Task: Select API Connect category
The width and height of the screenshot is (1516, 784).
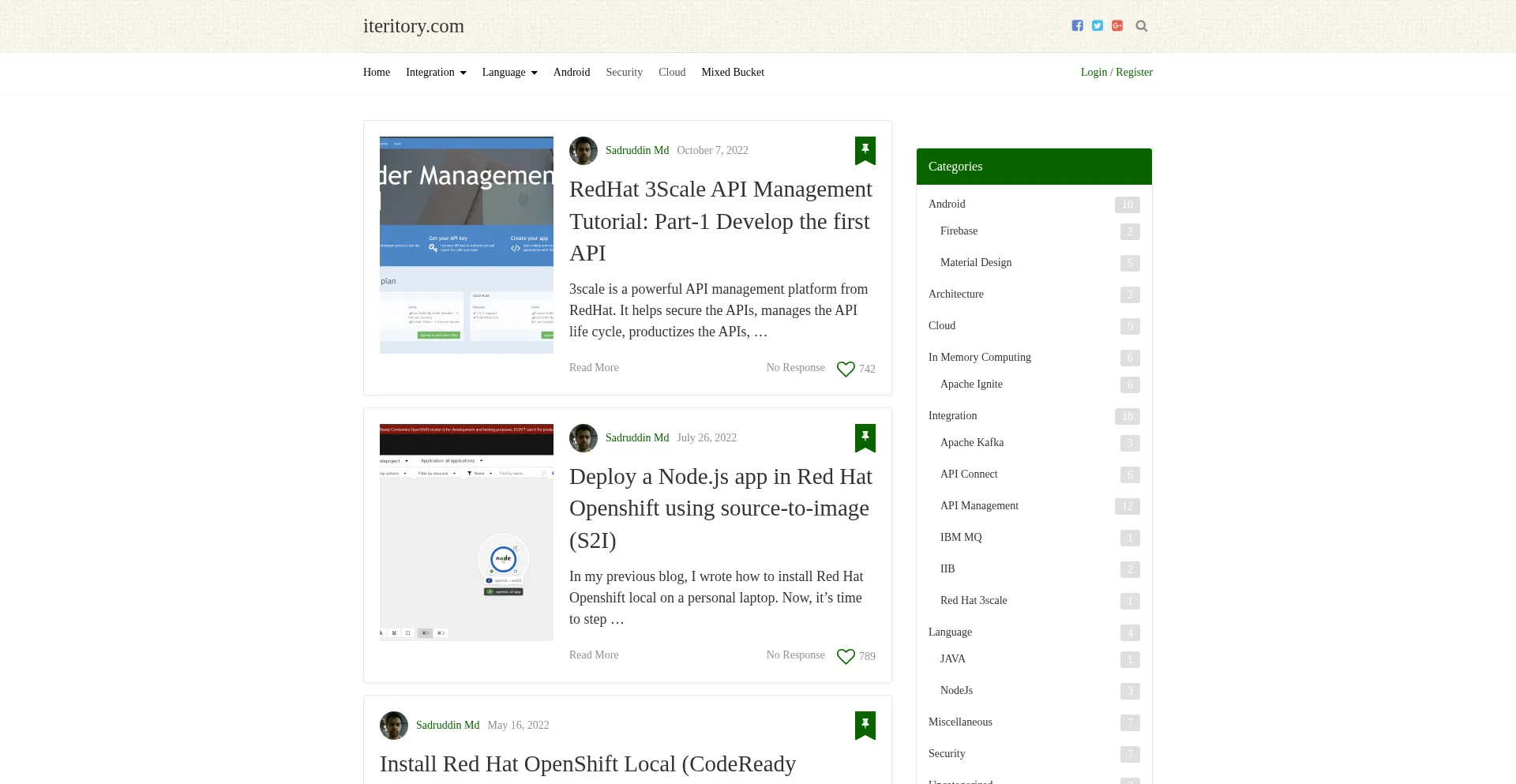Action: pyautogui.click(x=969, y=474)
